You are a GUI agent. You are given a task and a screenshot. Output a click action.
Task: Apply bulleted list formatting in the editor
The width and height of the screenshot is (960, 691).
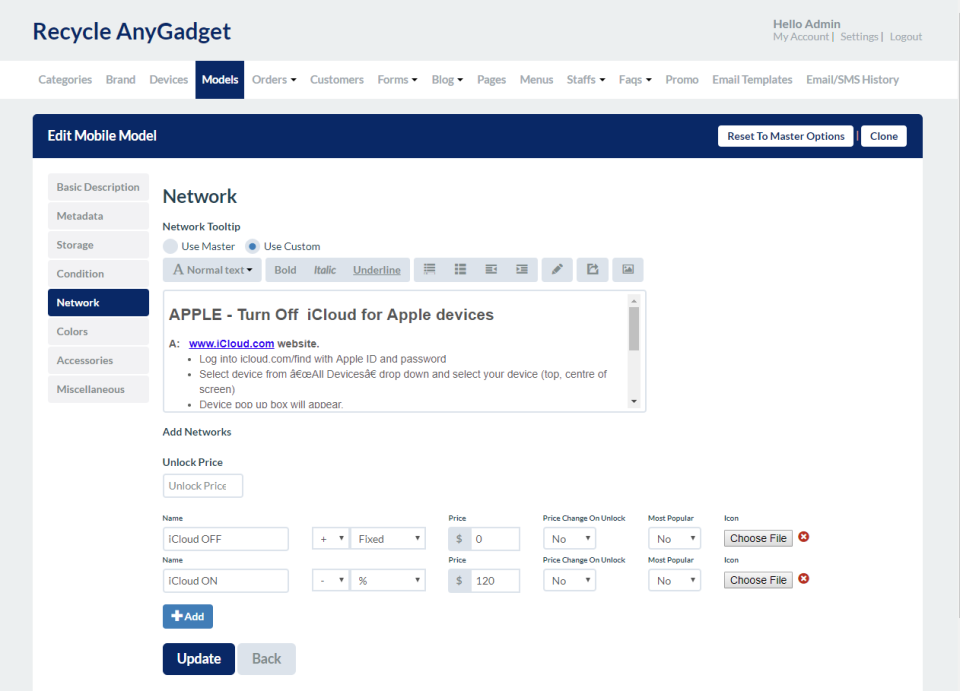click(x=460, y=269)
